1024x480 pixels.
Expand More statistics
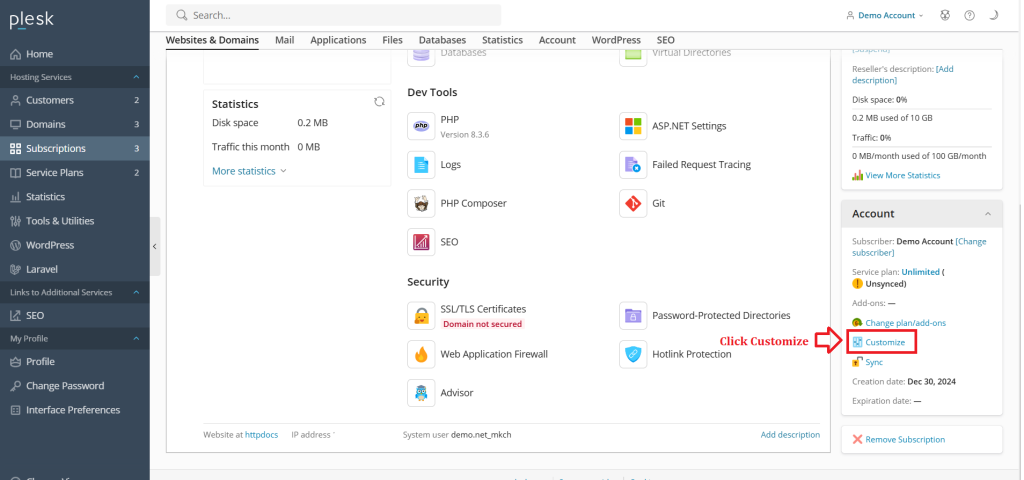coord(249,171)
